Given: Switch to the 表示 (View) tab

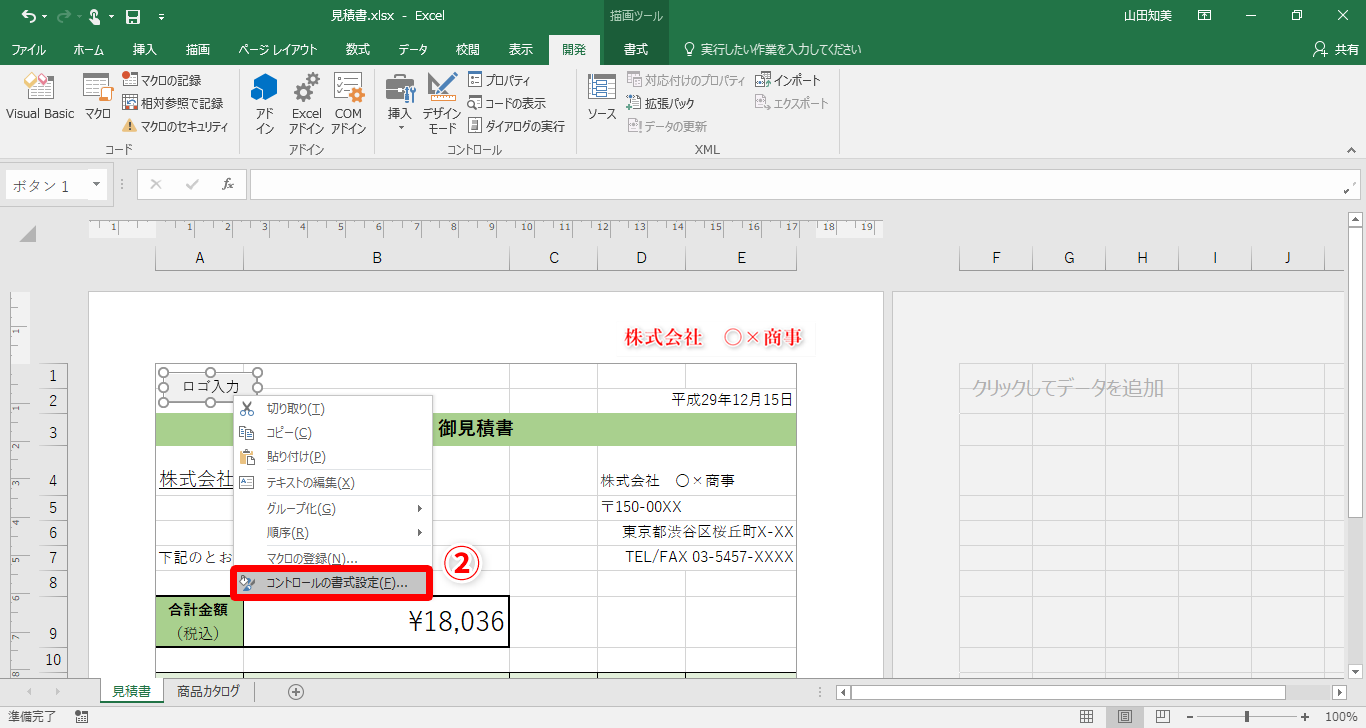Looking at the screenshot, I should pyautogui.click(x=521, y=49).
